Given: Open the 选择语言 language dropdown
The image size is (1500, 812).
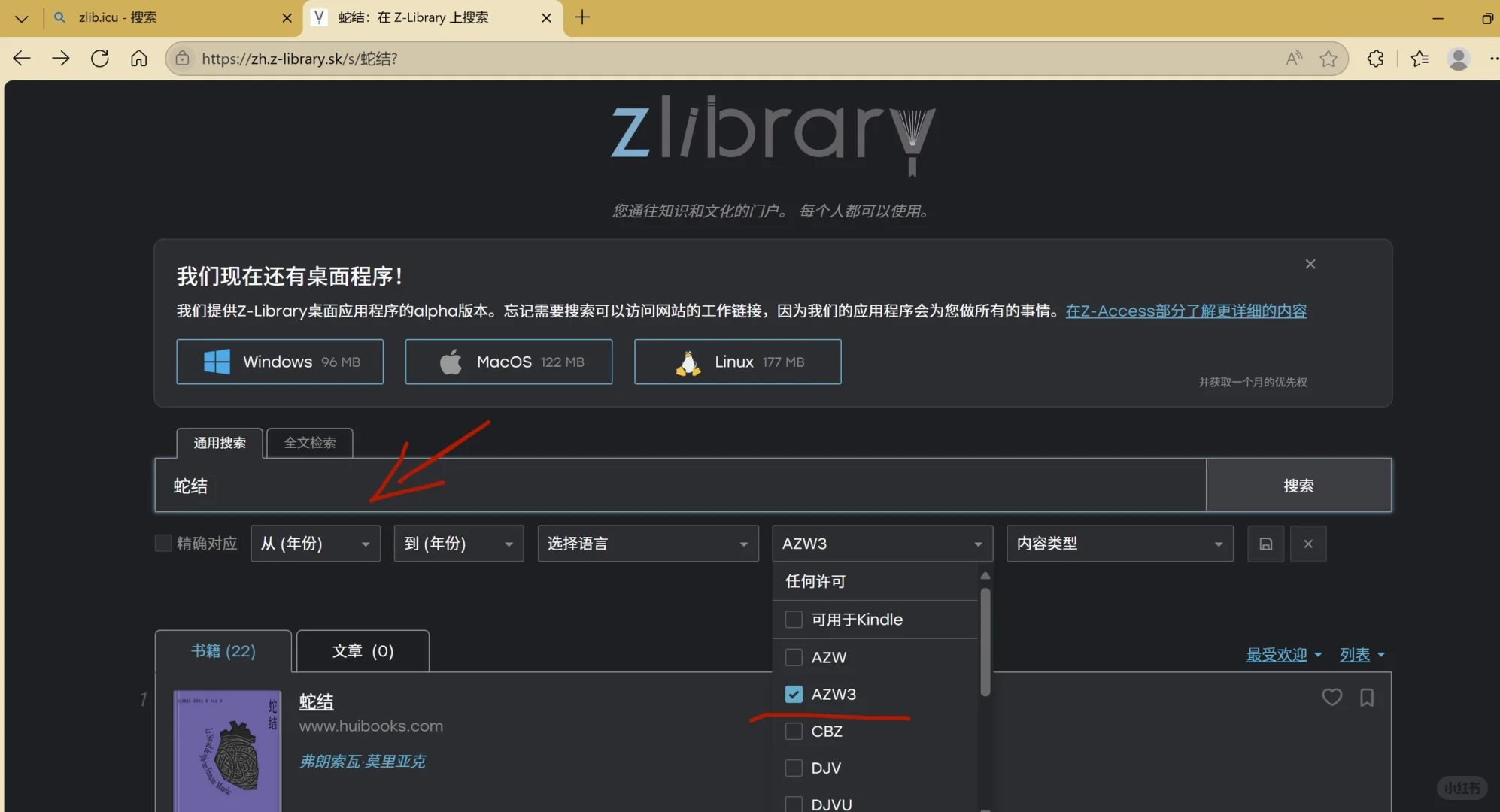Looking at the screenshot, I should [648, 544].
